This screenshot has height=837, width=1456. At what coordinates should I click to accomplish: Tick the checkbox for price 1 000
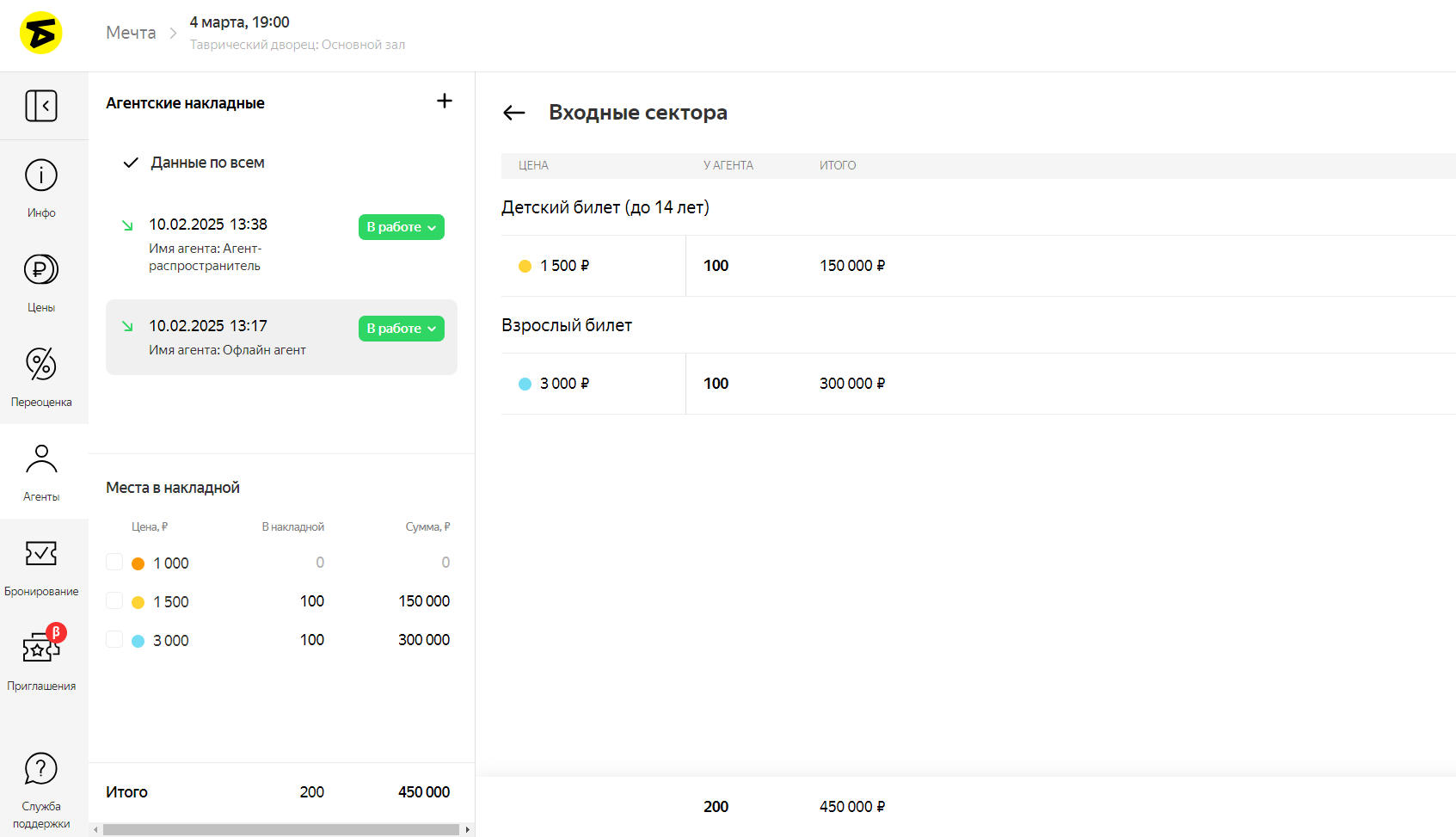point(114,563)
